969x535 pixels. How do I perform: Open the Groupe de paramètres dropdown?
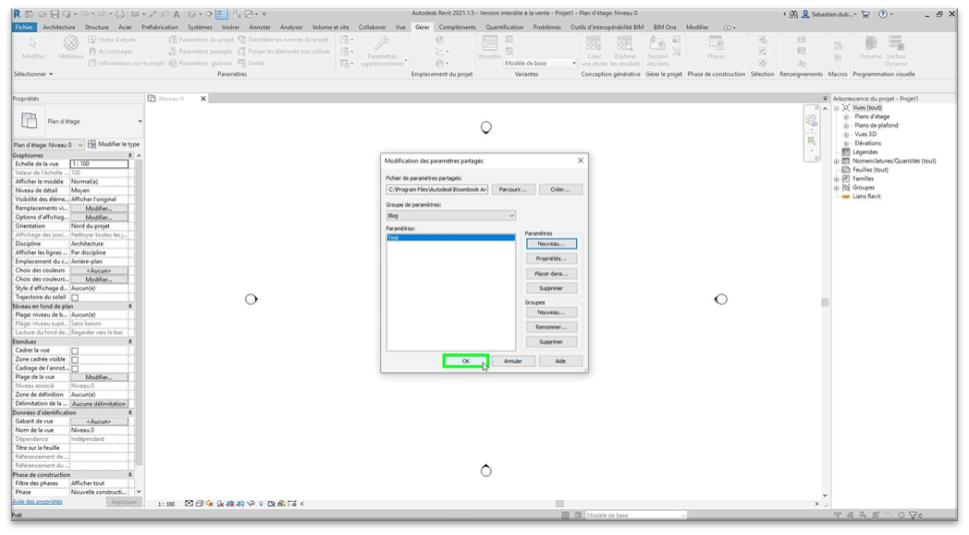pos(451,216)
